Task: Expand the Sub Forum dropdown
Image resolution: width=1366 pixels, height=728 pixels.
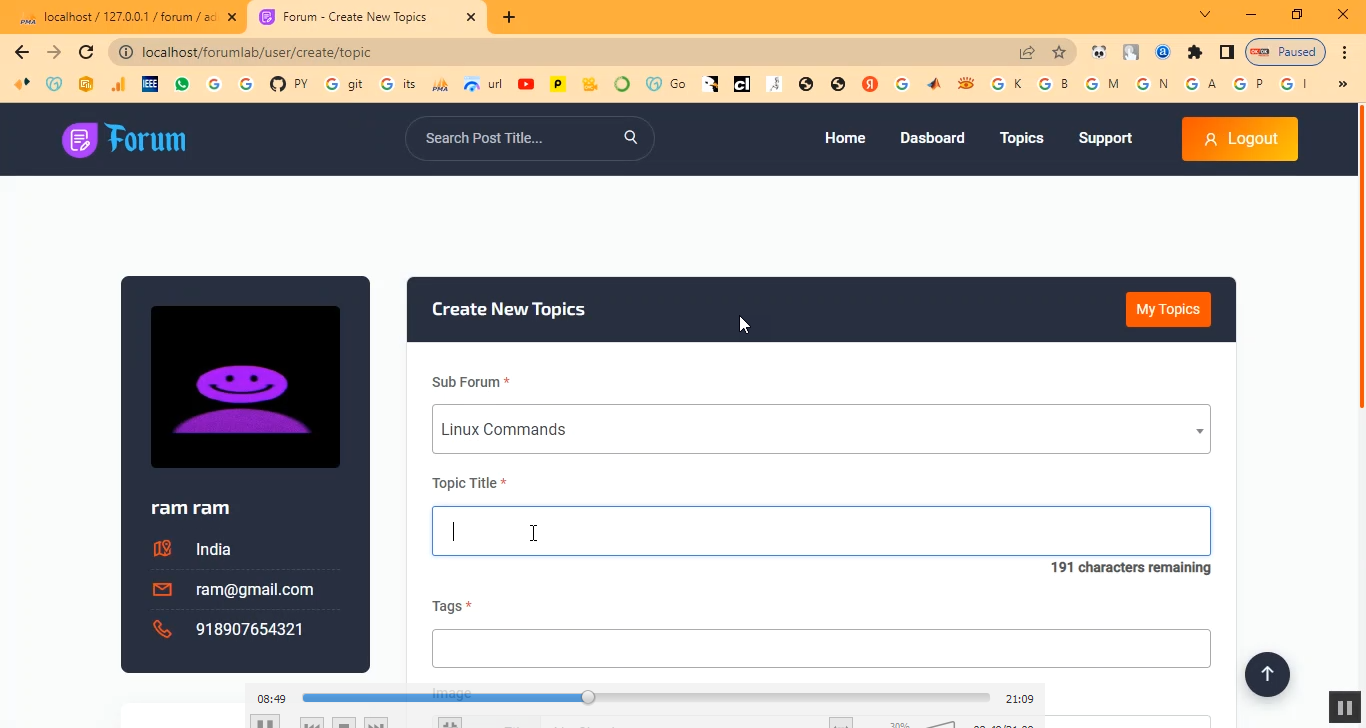Action: point(820,429)
